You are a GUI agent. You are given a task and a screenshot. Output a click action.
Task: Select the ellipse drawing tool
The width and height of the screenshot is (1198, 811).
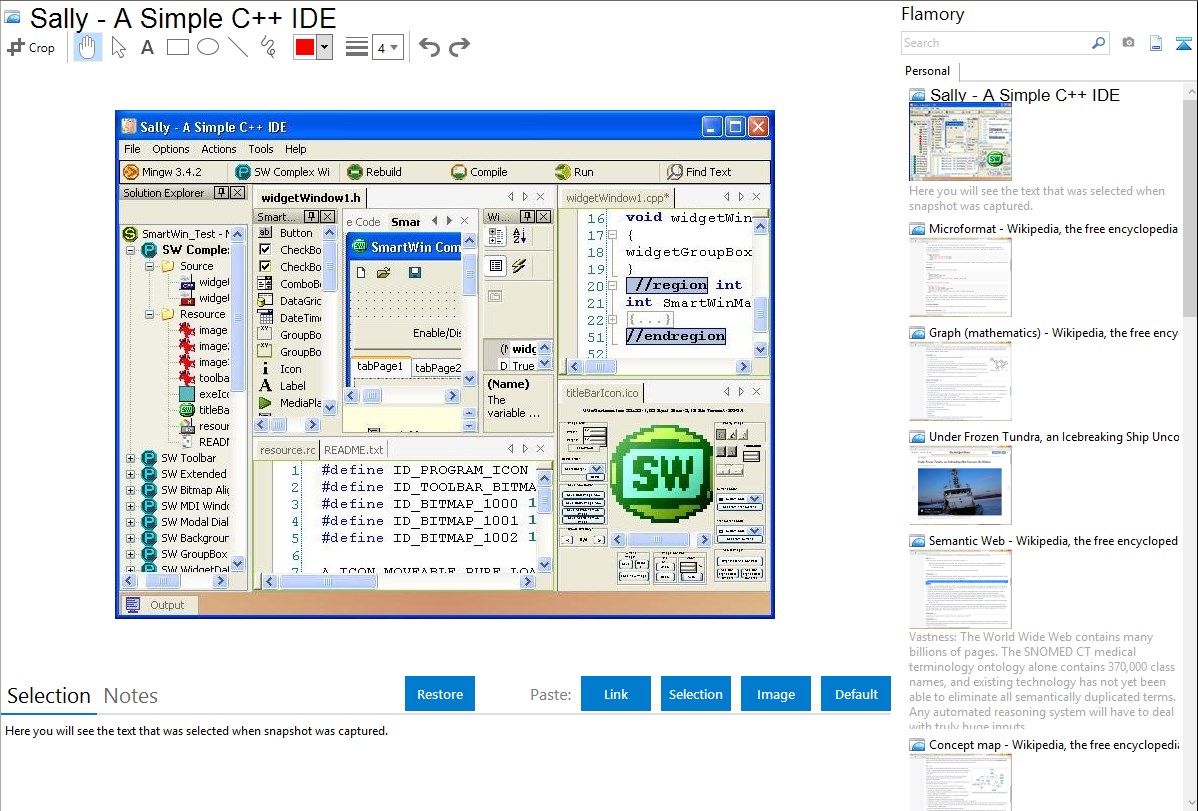click(x=208, y=47)
